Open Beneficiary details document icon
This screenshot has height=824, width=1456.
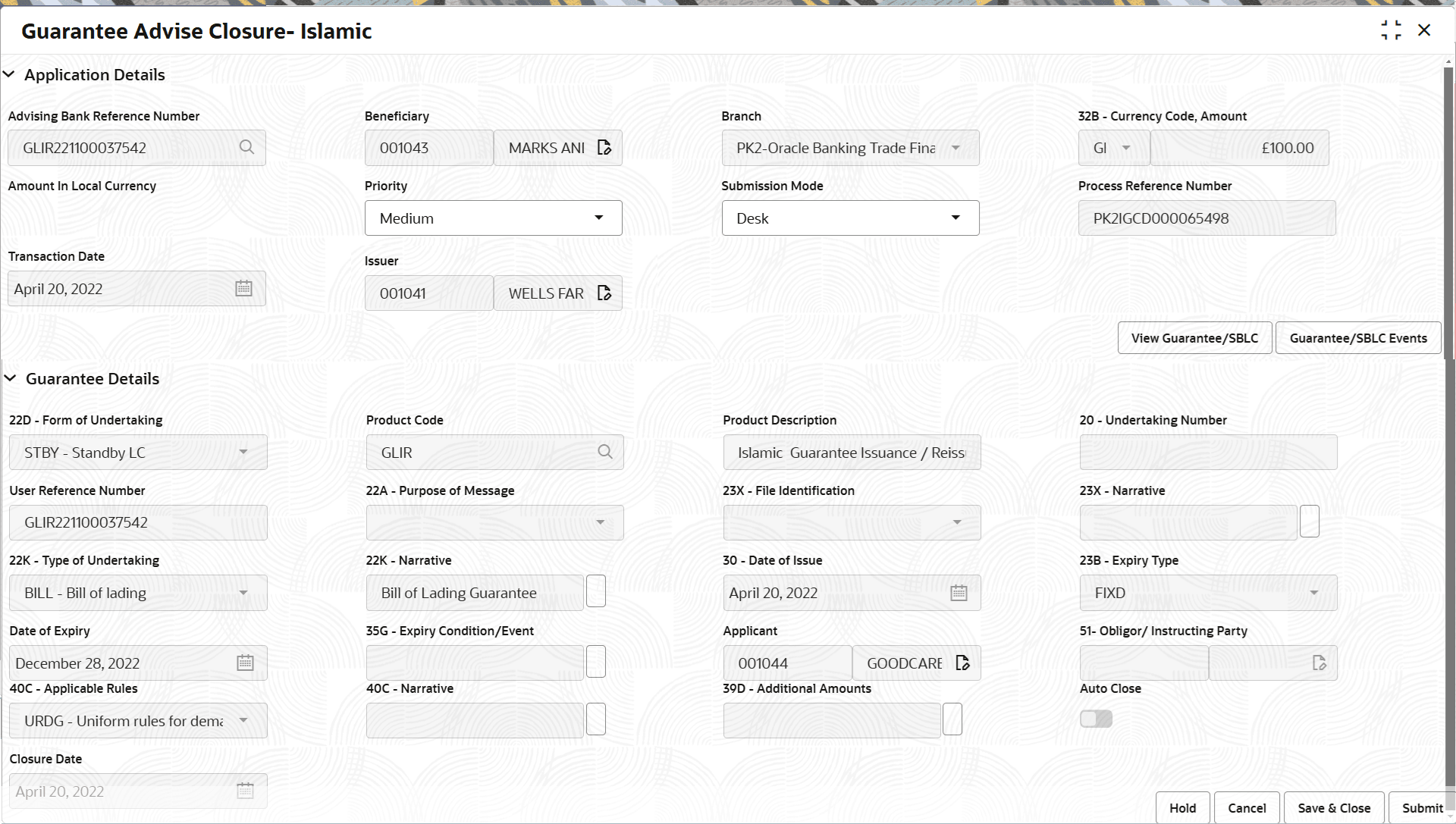pos(604,148)
